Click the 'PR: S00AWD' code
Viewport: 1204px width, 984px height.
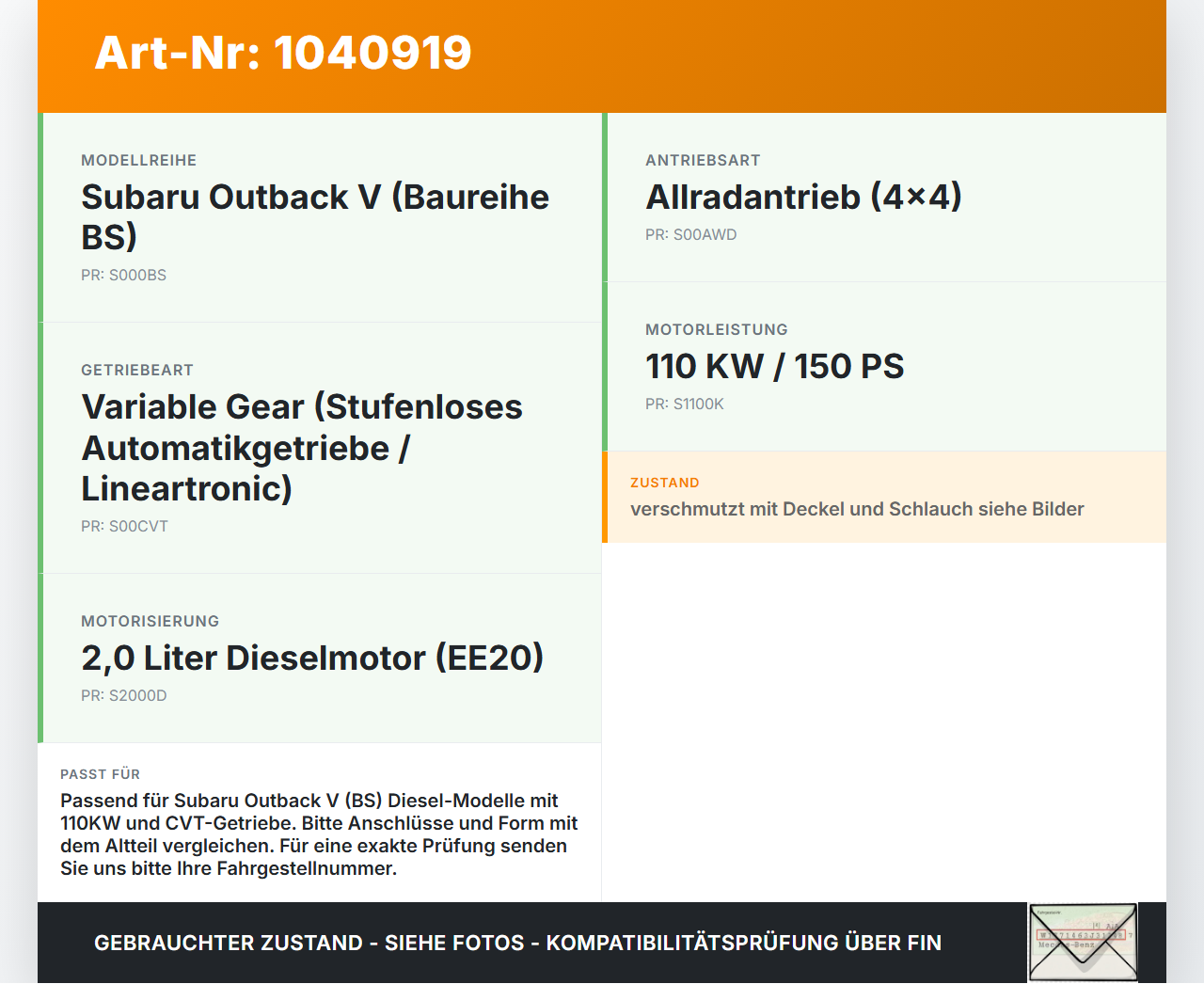[691, 235]
